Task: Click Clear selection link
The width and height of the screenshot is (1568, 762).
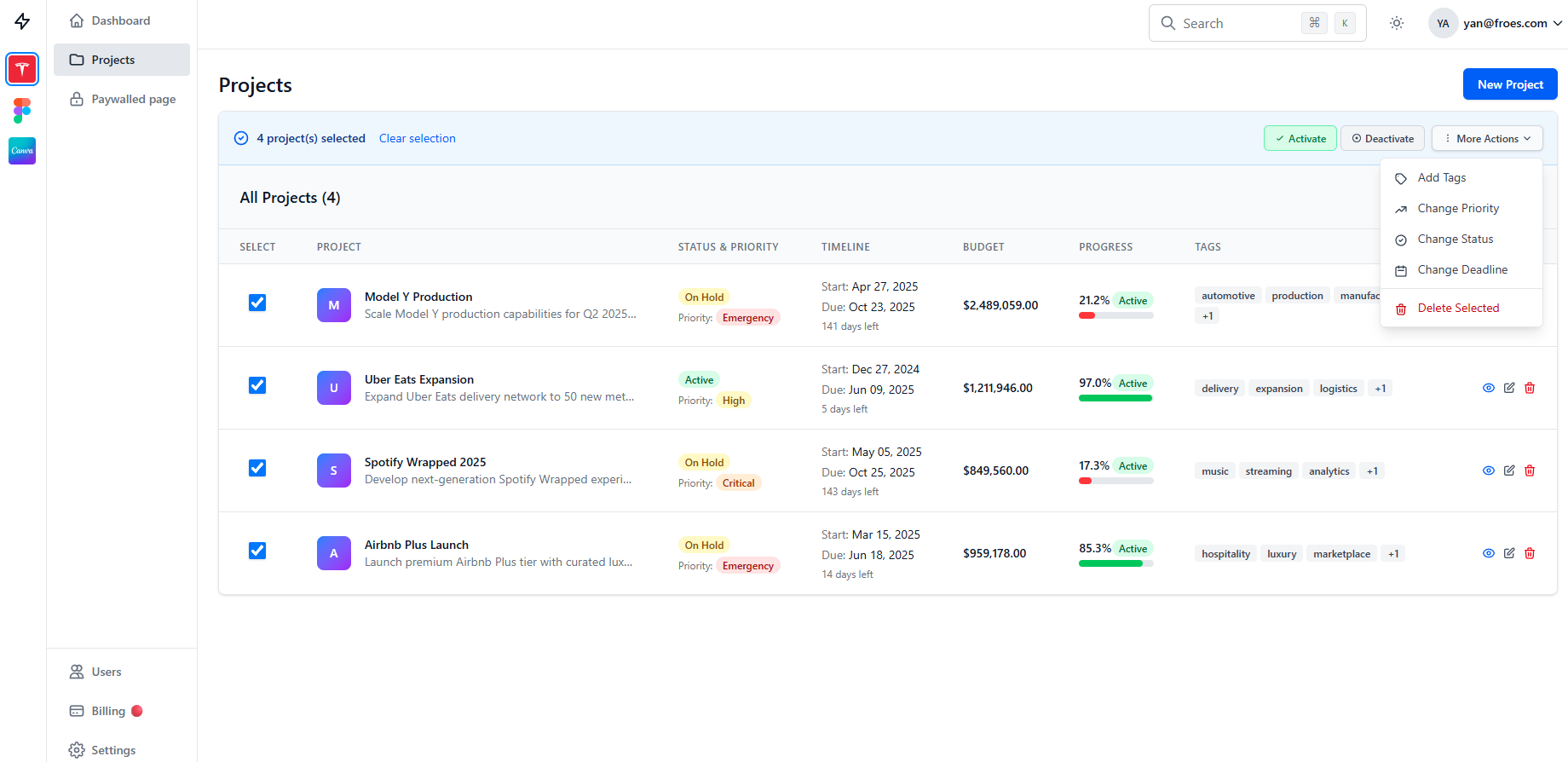Action: pos(418,138)
